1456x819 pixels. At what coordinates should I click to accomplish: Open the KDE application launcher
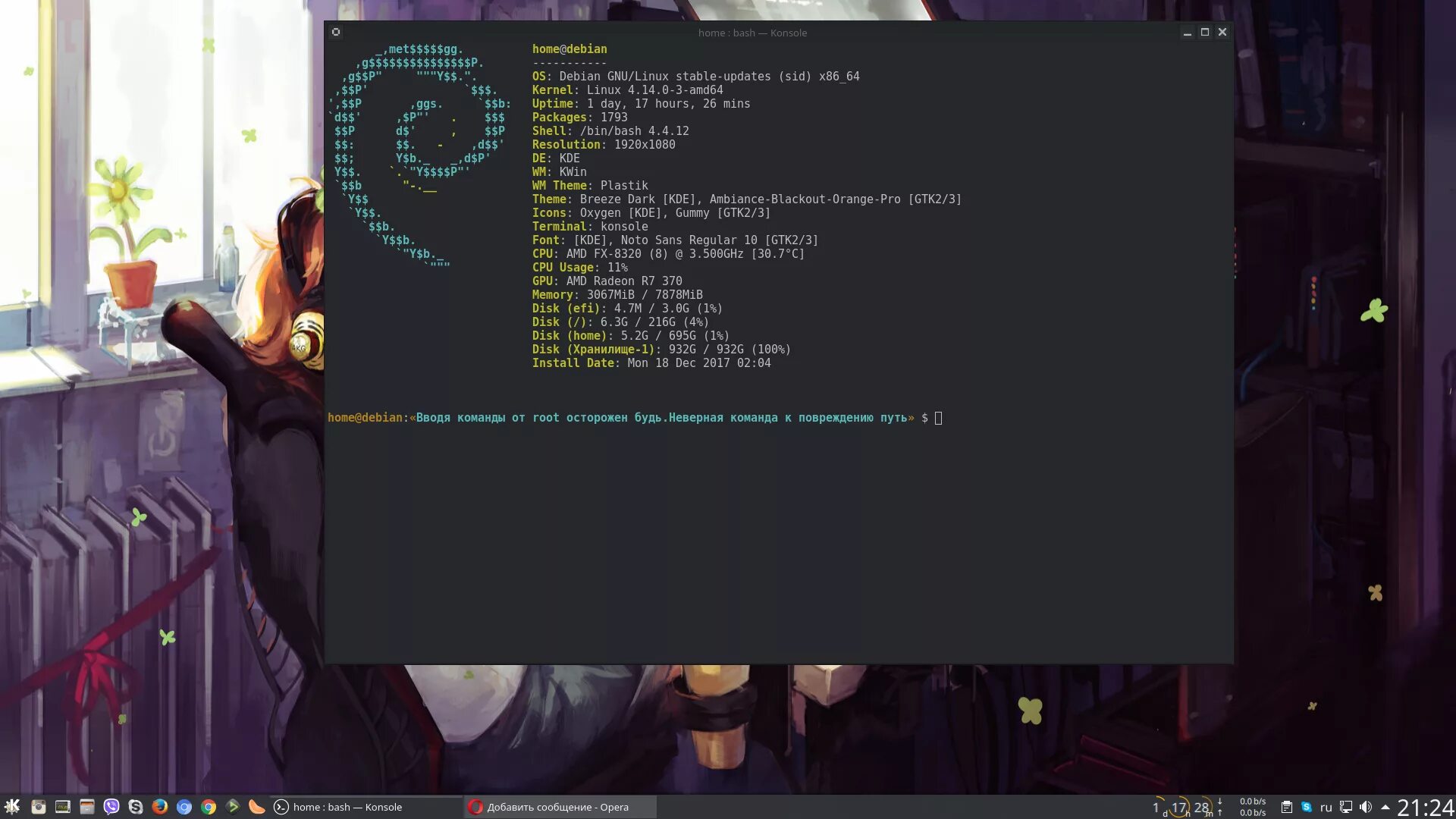[x=12, y=807]
